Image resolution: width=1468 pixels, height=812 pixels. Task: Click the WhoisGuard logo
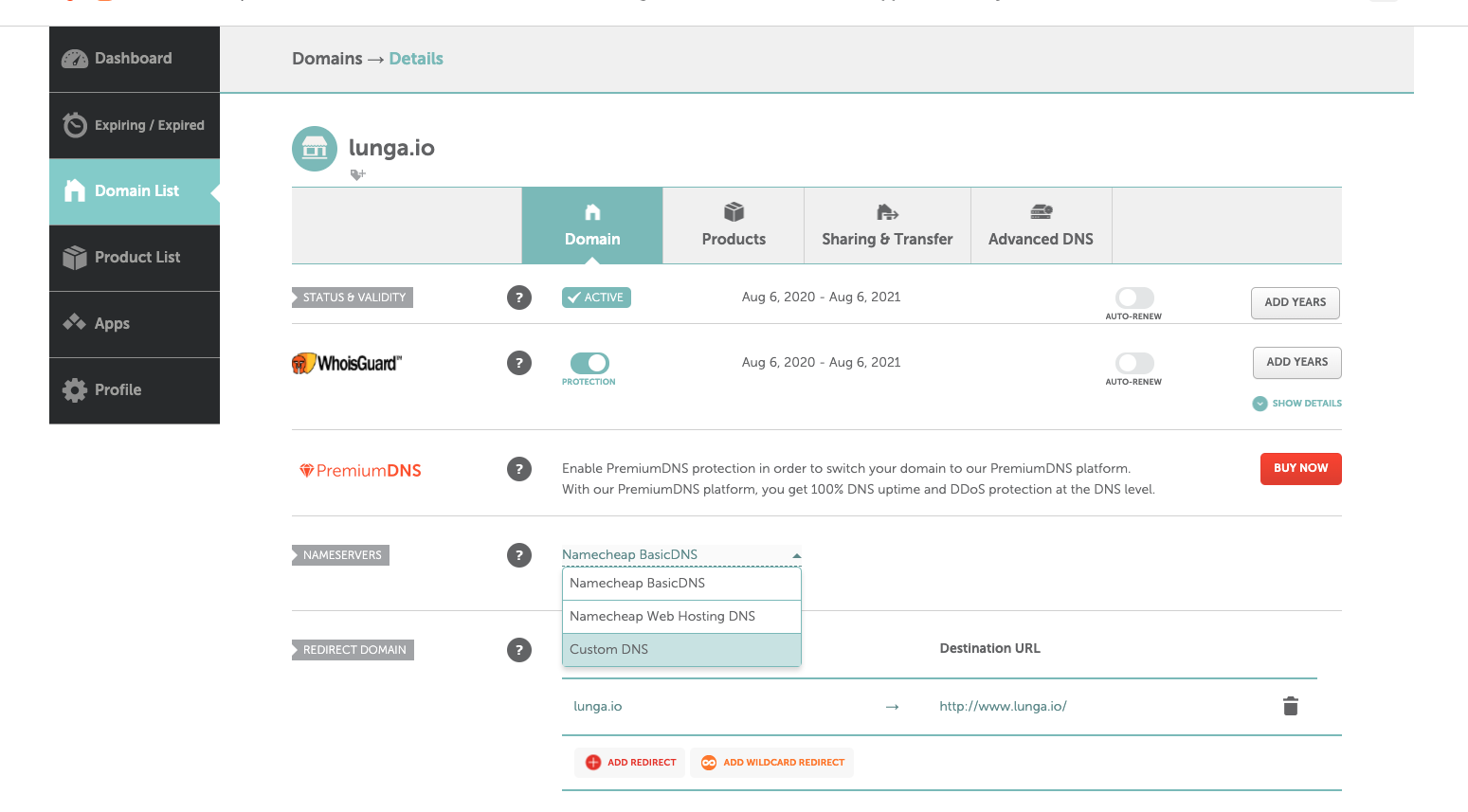pyautogui.click(x=347, y=363)
